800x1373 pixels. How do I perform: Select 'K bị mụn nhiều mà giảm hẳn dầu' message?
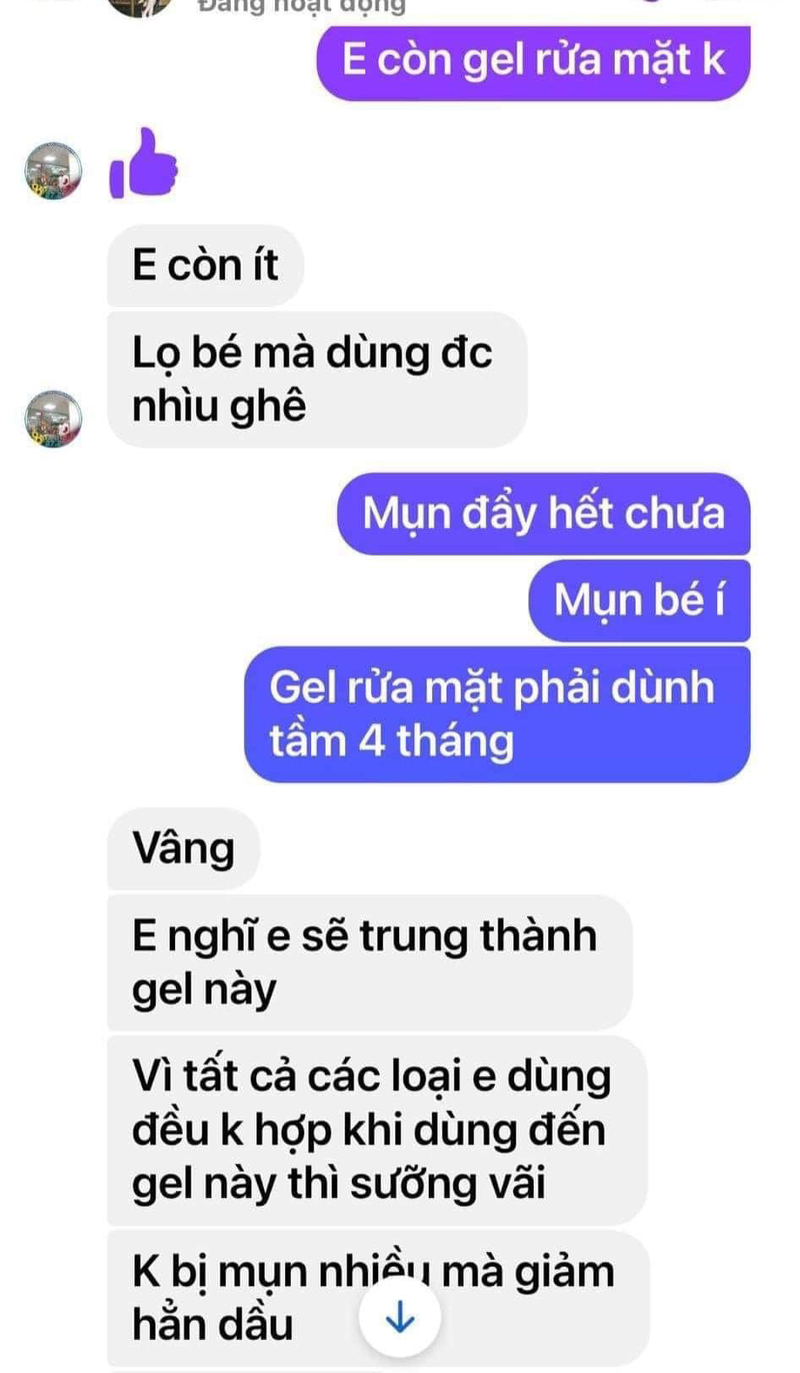click(x=378, y=1298)
